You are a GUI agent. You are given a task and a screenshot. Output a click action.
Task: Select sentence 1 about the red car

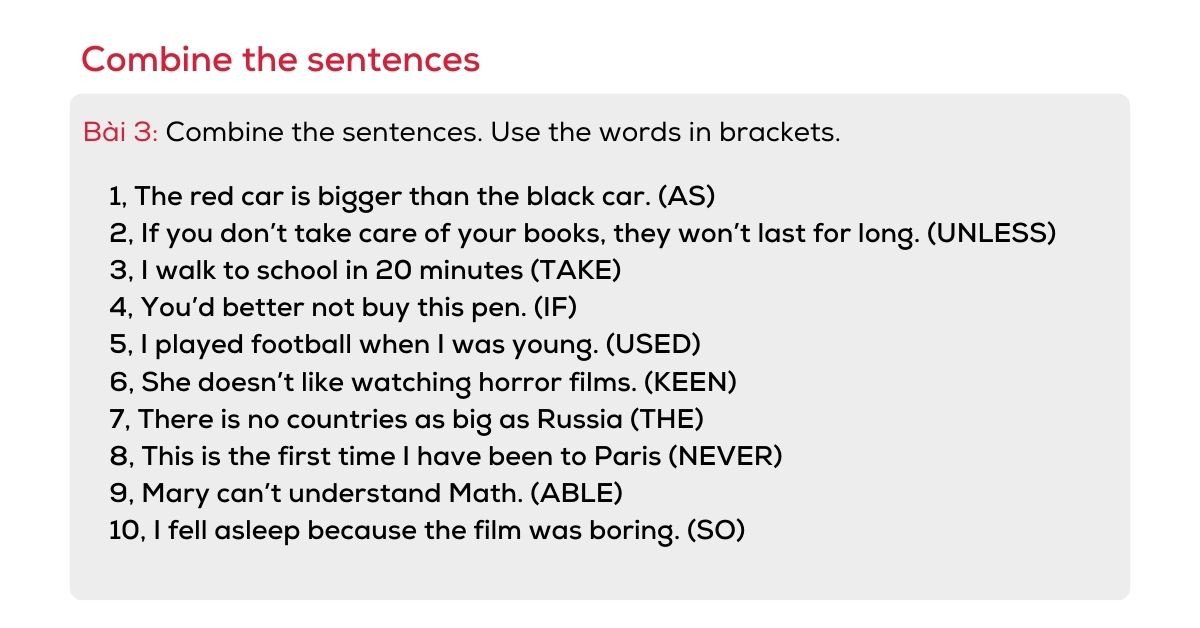pos(390,196)
